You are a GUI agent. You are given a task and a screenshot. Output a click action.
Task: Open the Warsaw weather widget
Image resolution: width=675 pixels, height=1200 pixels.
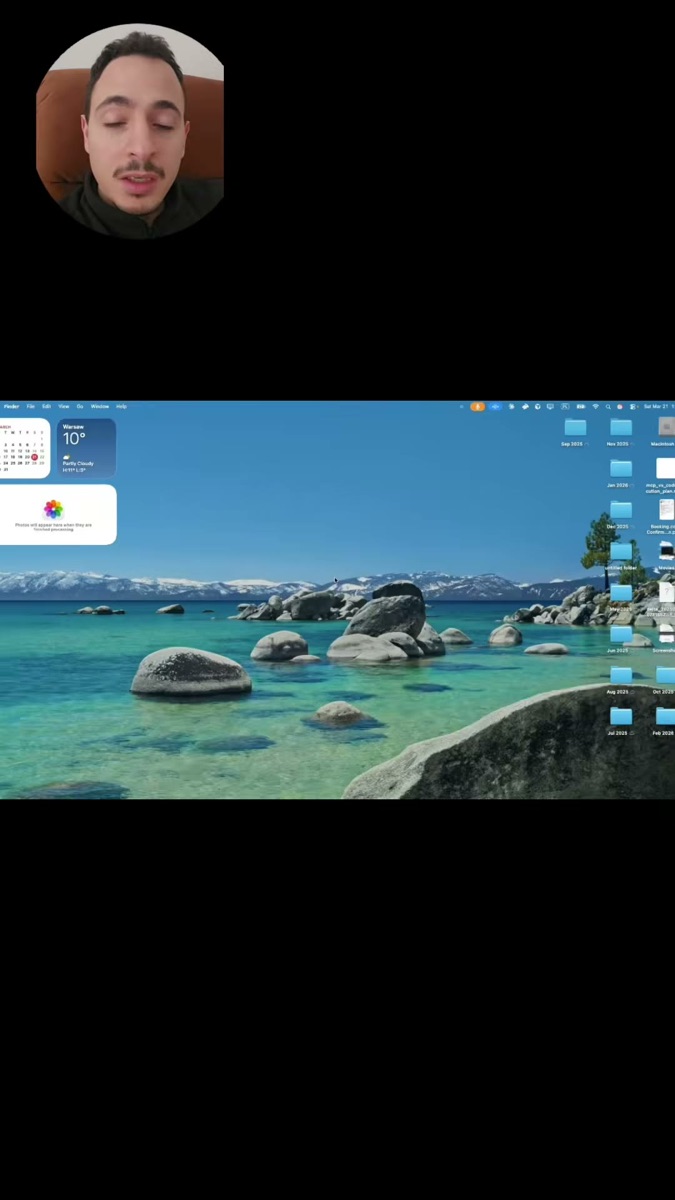[86, 448]
